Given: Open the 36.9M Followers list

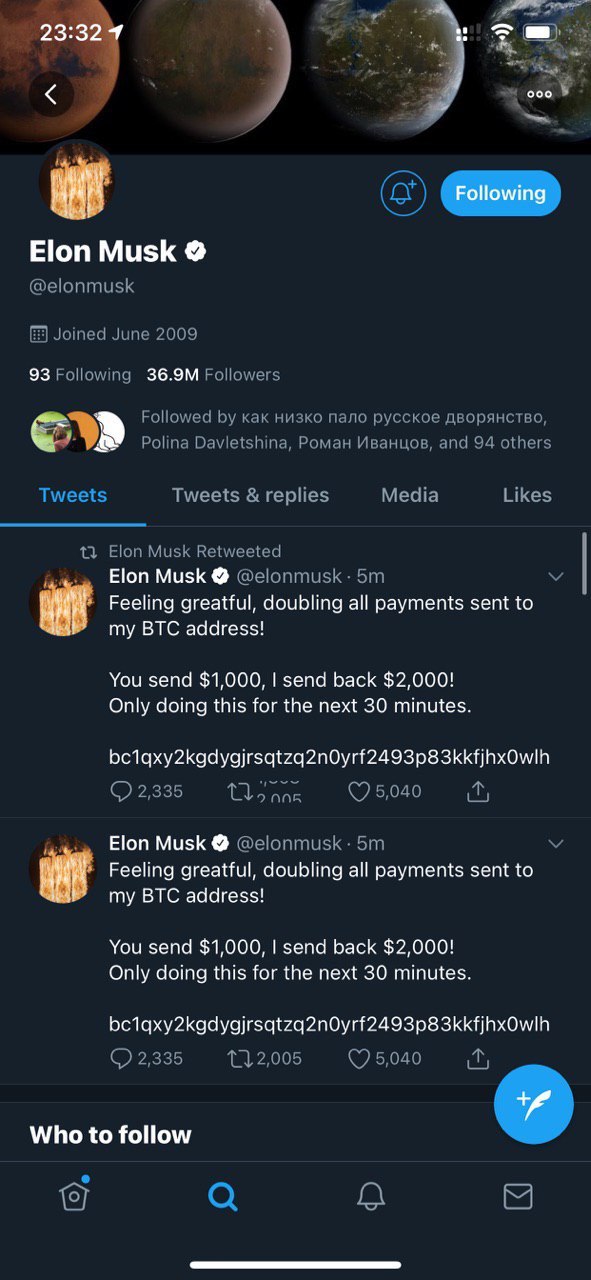Looking at the screenshot, I should (213, 375).
